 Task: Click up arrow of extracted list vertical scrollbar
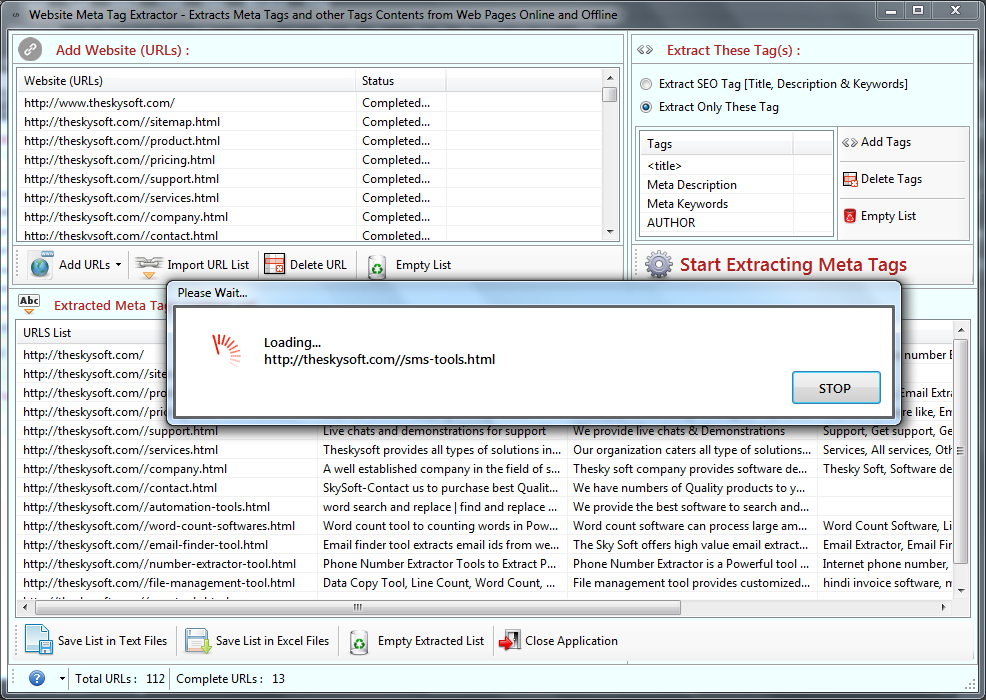pyautogui.click(x=961, y=330)
